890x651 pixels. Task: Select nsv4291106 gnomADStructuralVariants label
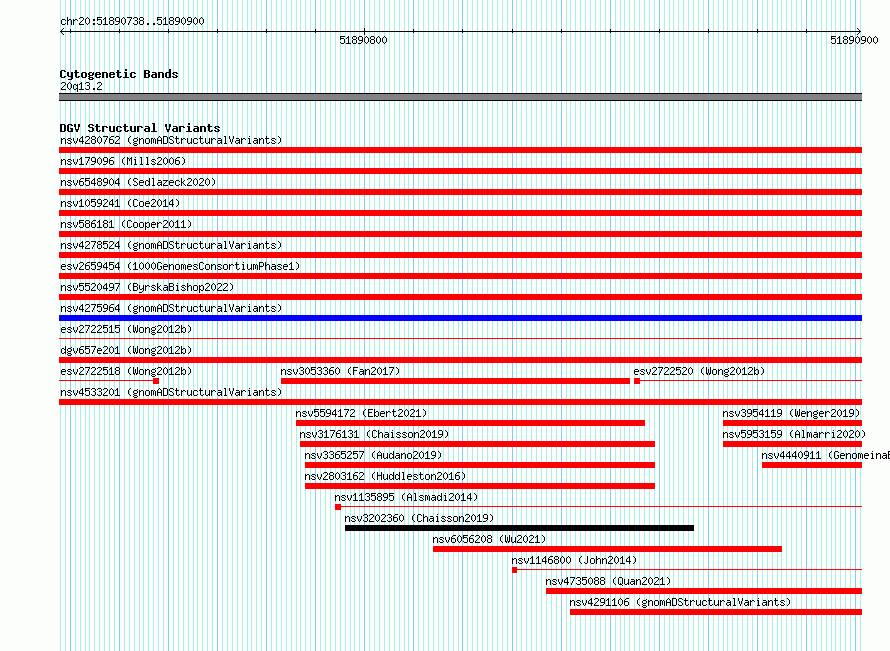(x=680, y=602)
